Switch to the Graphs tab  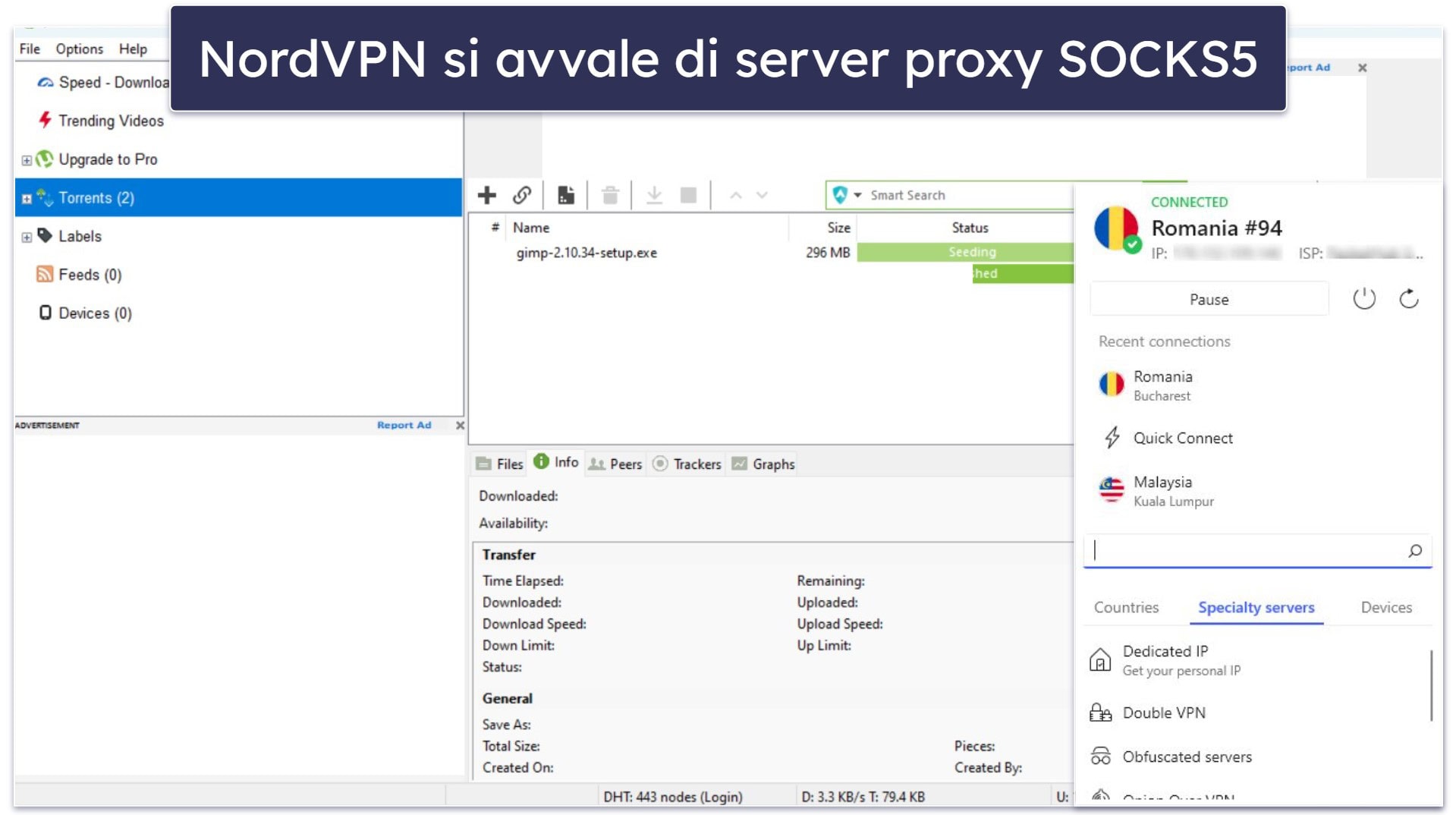click(763, 464)
